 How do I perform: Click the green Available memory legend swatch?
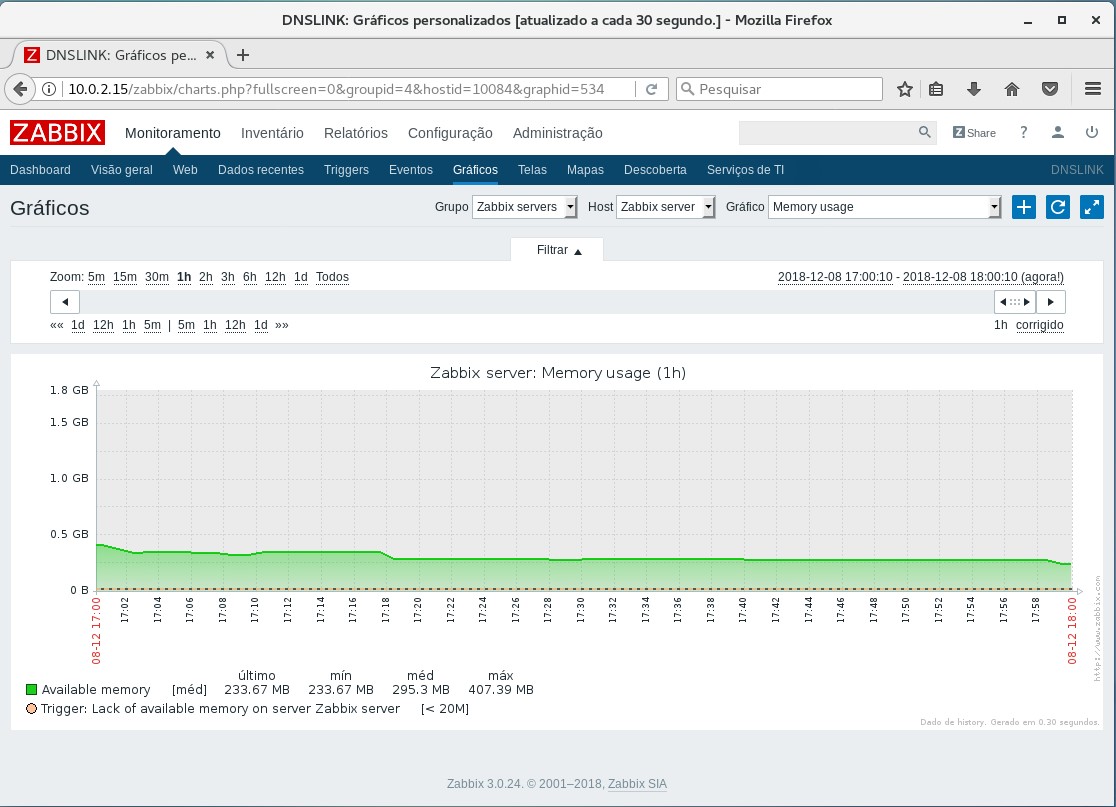(x=31, y=689)
